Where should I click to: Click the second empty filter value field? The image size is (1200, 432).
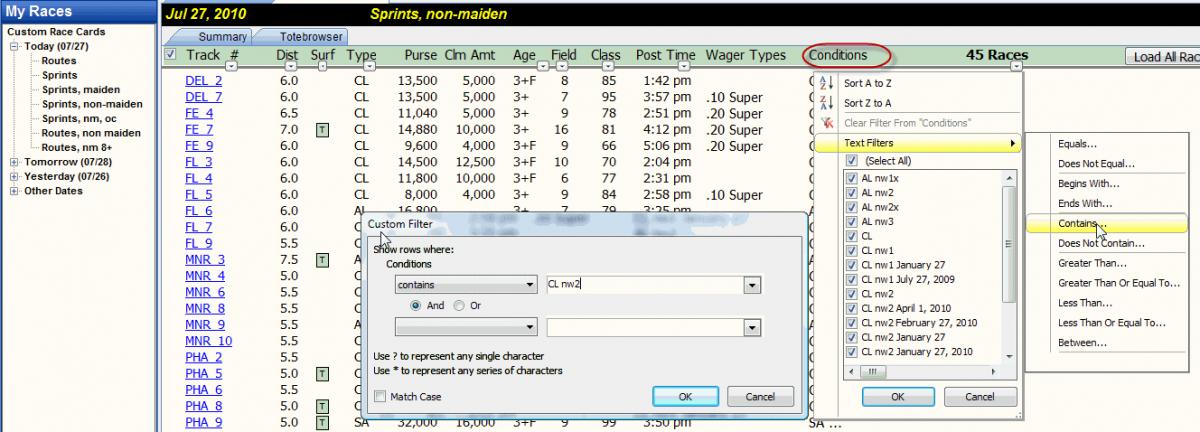point(643,327)
